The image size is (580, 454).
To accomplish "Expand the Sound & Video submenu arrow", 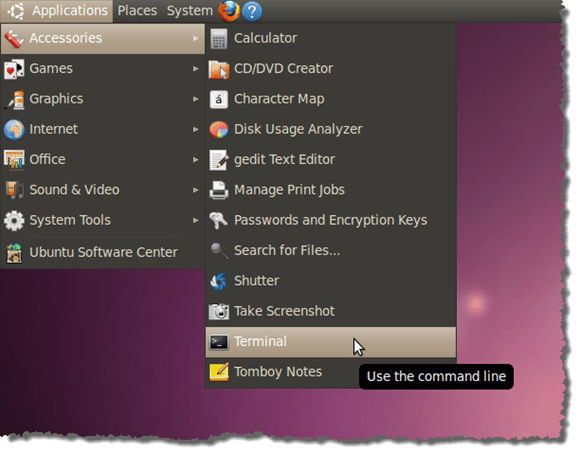I will pyautogui.click(x=196, y=190).
